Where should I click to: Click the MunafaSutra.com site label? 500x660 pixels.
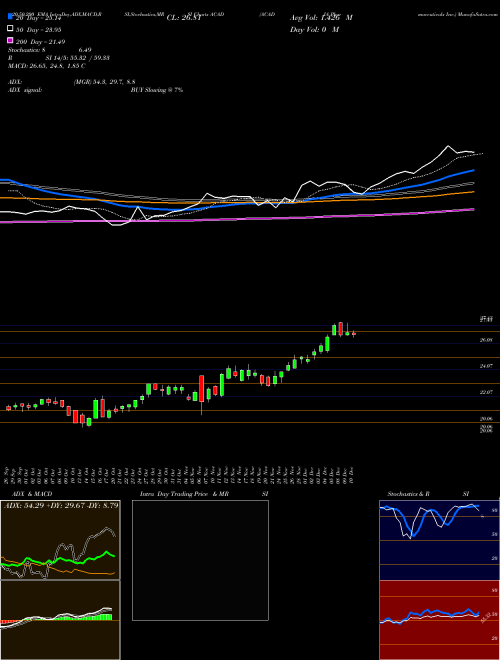pyautogui.click(x=478, y=14)
